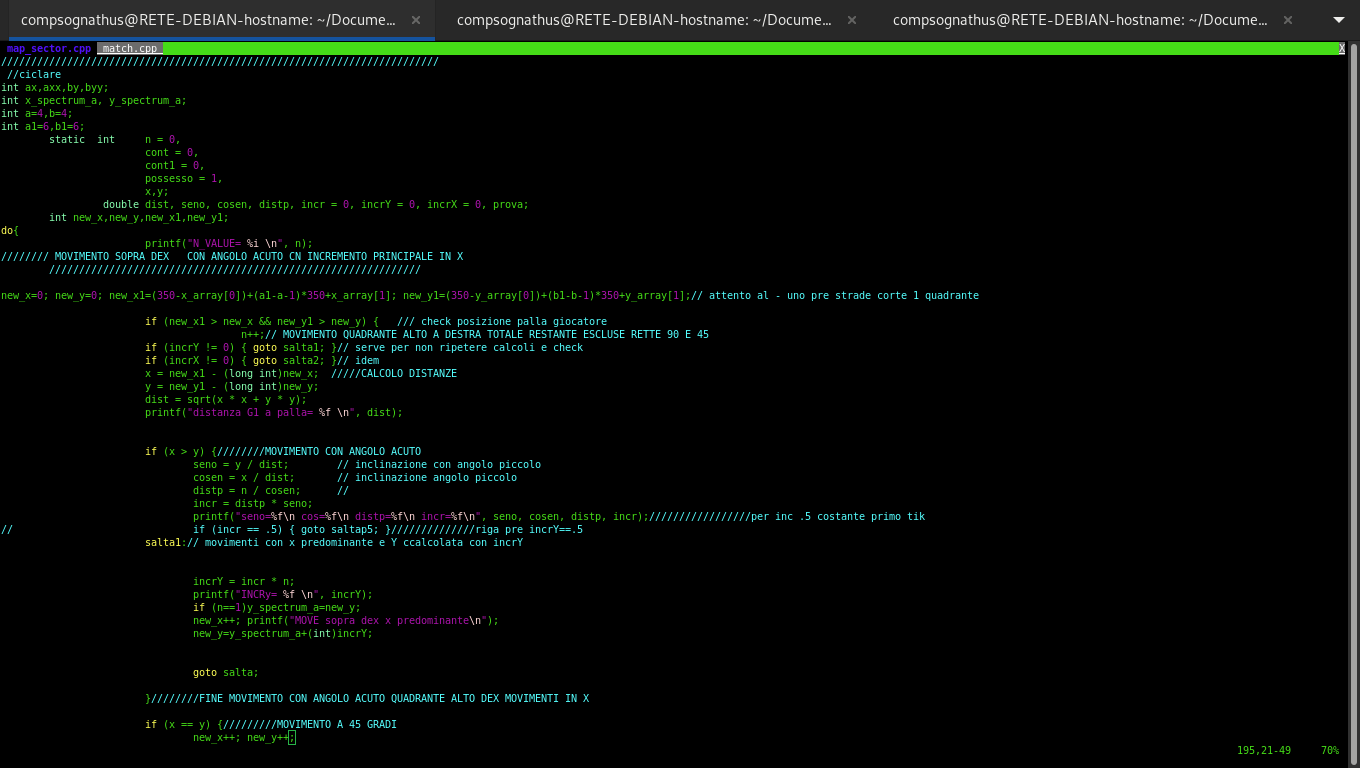1360x768 pixels.
Task: Click the line 'int a1=6,b1=6;'
Action: (x=43, y=126)
